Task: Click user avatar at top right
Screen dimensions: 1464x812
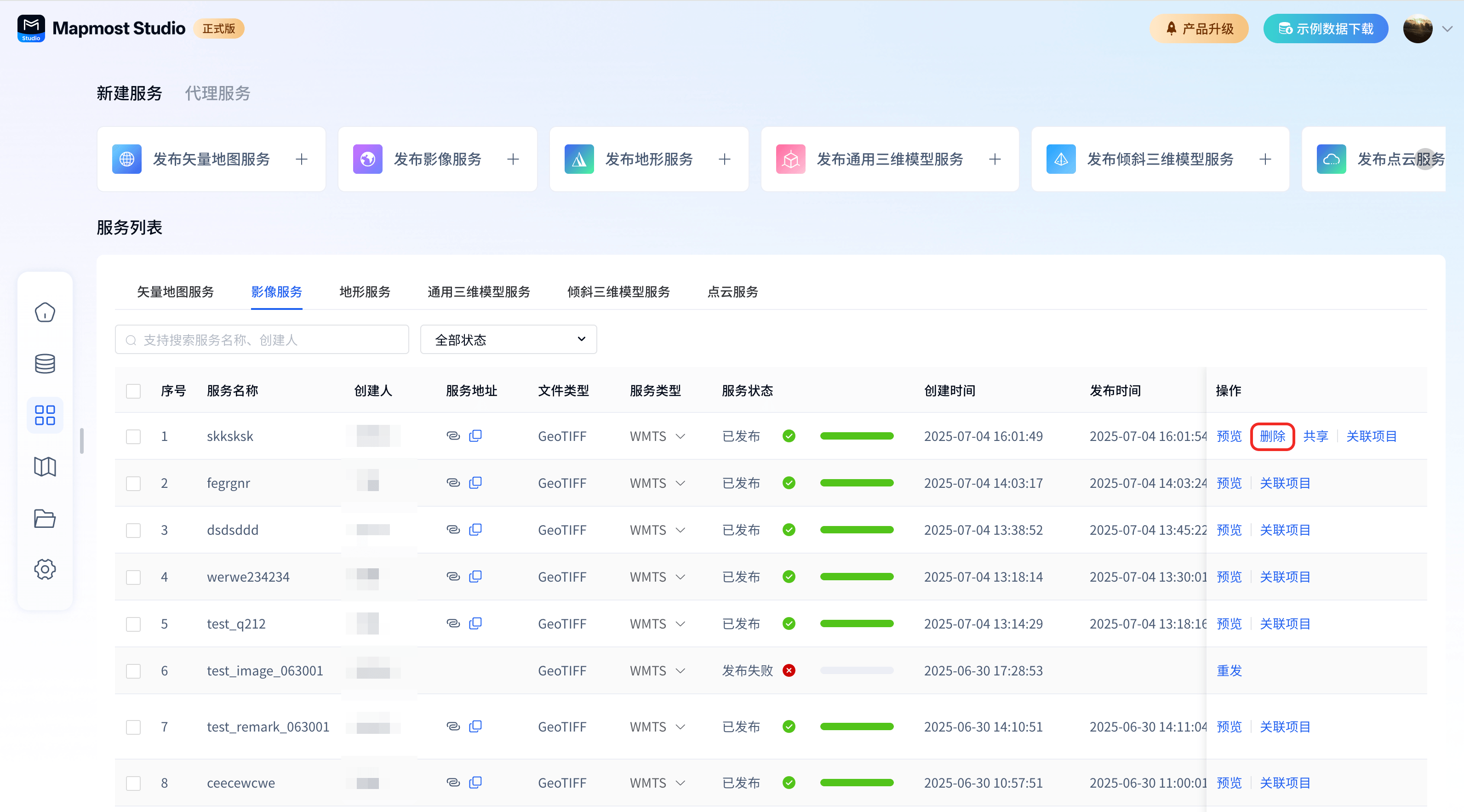Action: point(1418,29)
